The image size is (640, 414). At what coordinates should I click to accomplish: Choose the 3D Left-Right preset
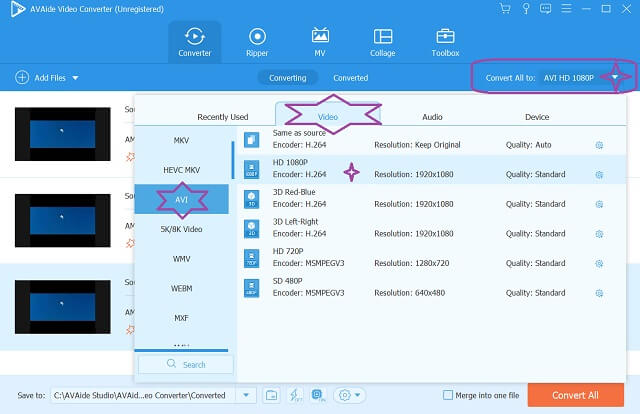click(x=432, y=229)
